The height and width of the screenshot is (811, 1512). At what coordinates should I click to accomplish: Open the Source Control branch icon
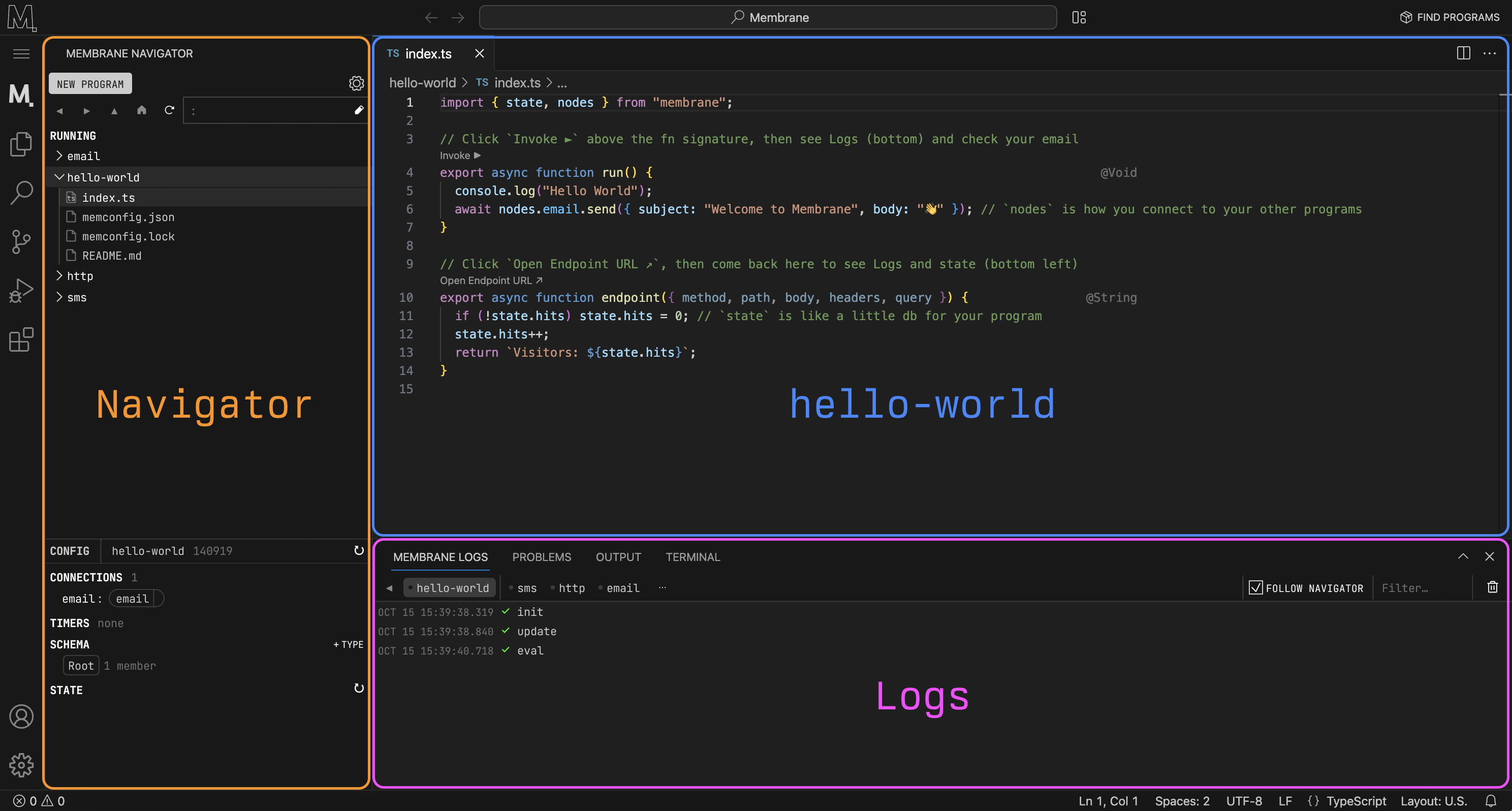21,241
